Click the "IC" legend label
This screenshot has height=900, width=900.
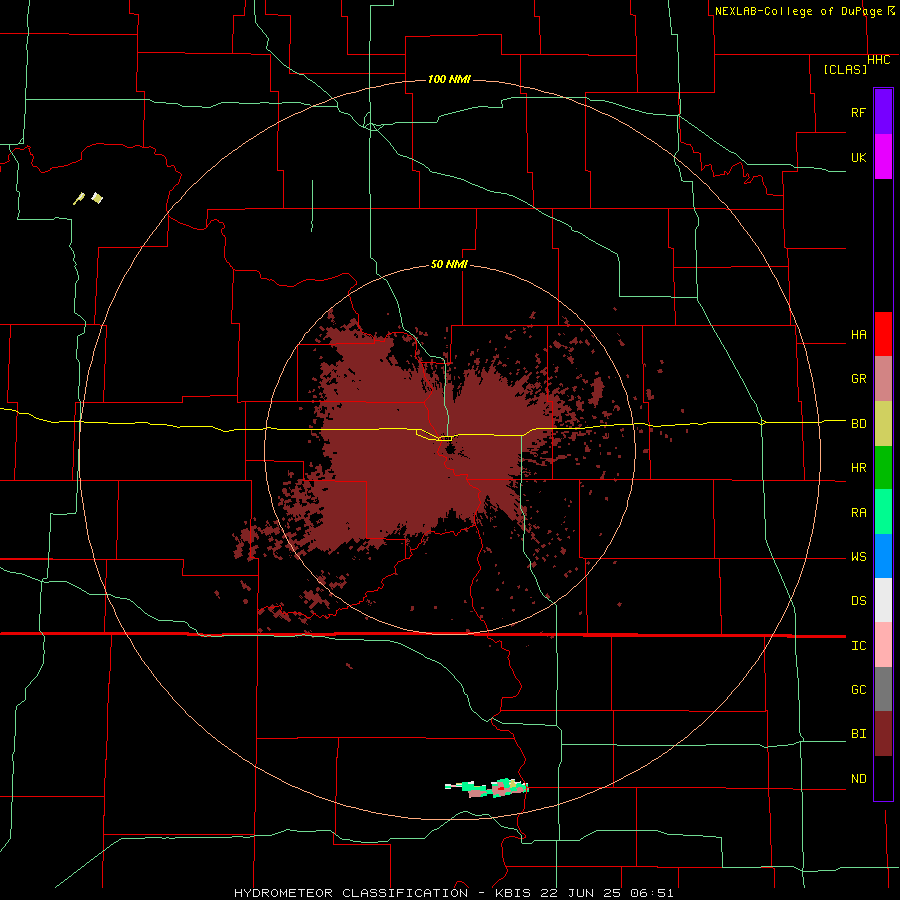pyautogui.click(x=858, y=646)
